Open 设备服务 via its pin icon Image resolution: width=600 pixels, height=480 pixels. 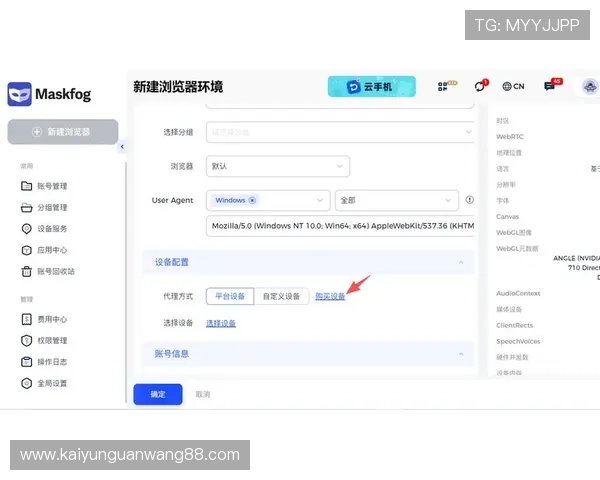click(26, 229)
